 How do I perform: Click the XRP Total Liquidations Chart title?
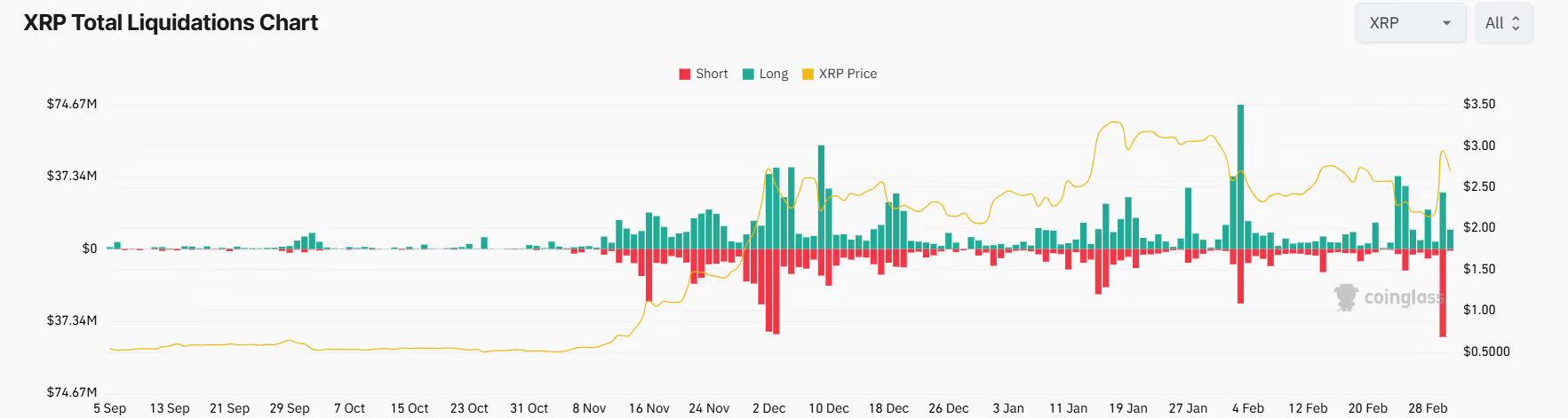coord(171,23)
